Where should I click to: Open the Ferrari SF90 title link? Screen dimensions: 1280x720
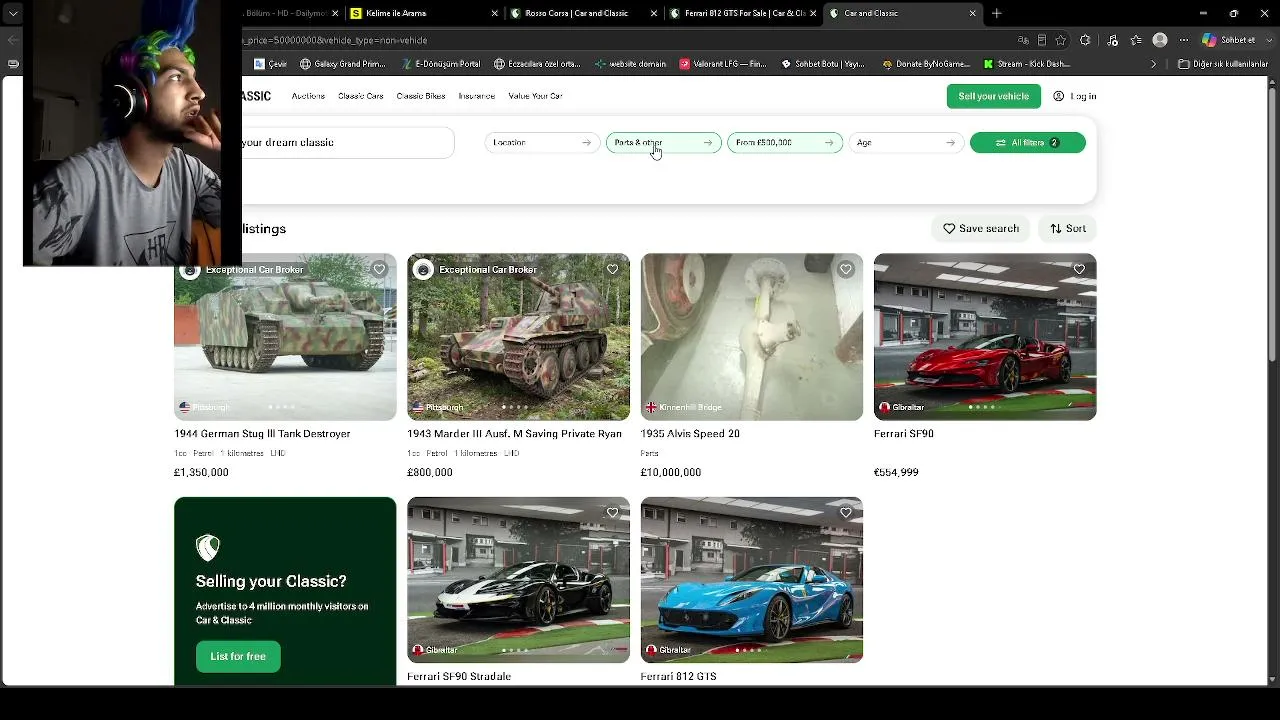(x=904, y=434)
